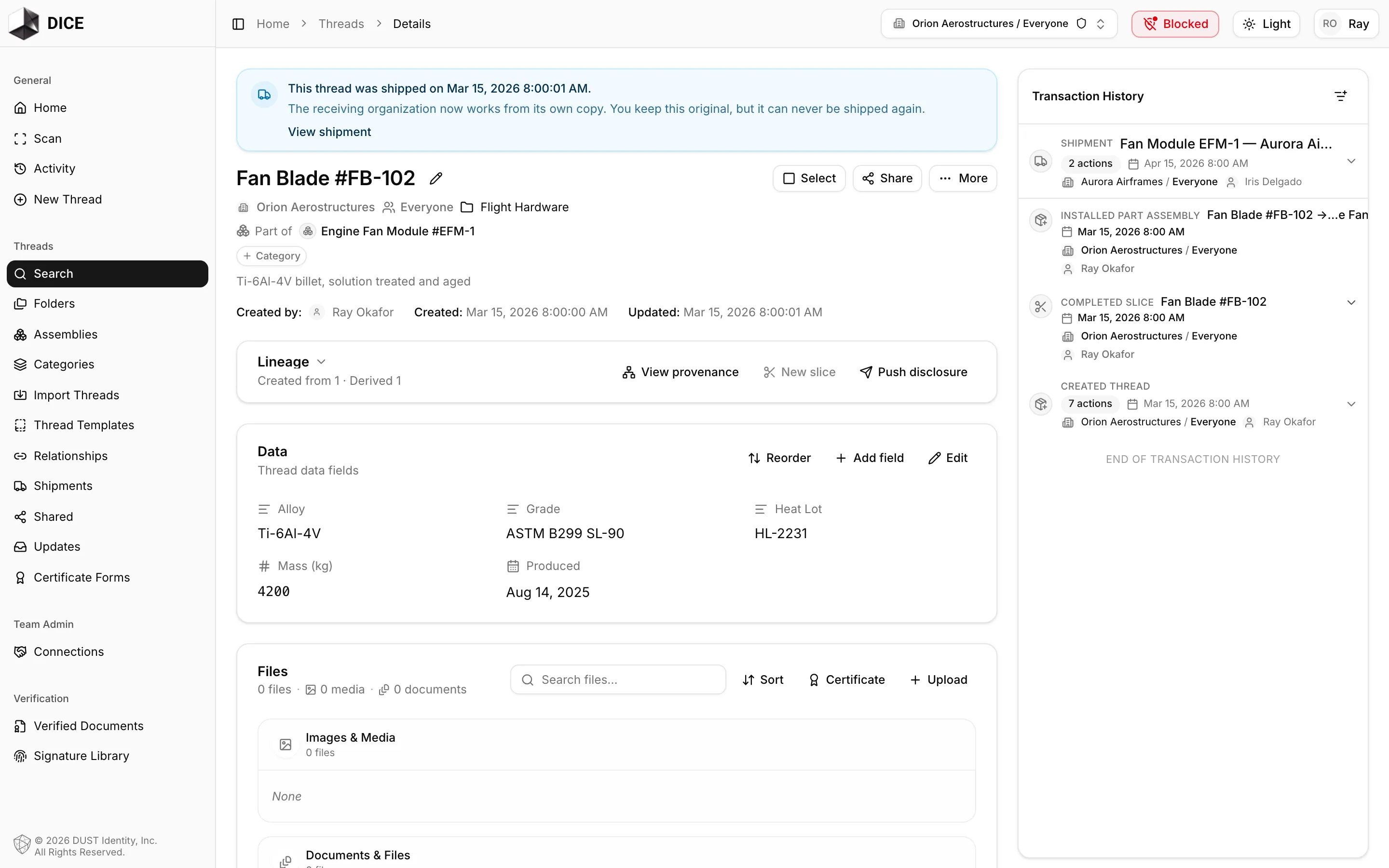Expand the Lineage chevron

(321, 362)
